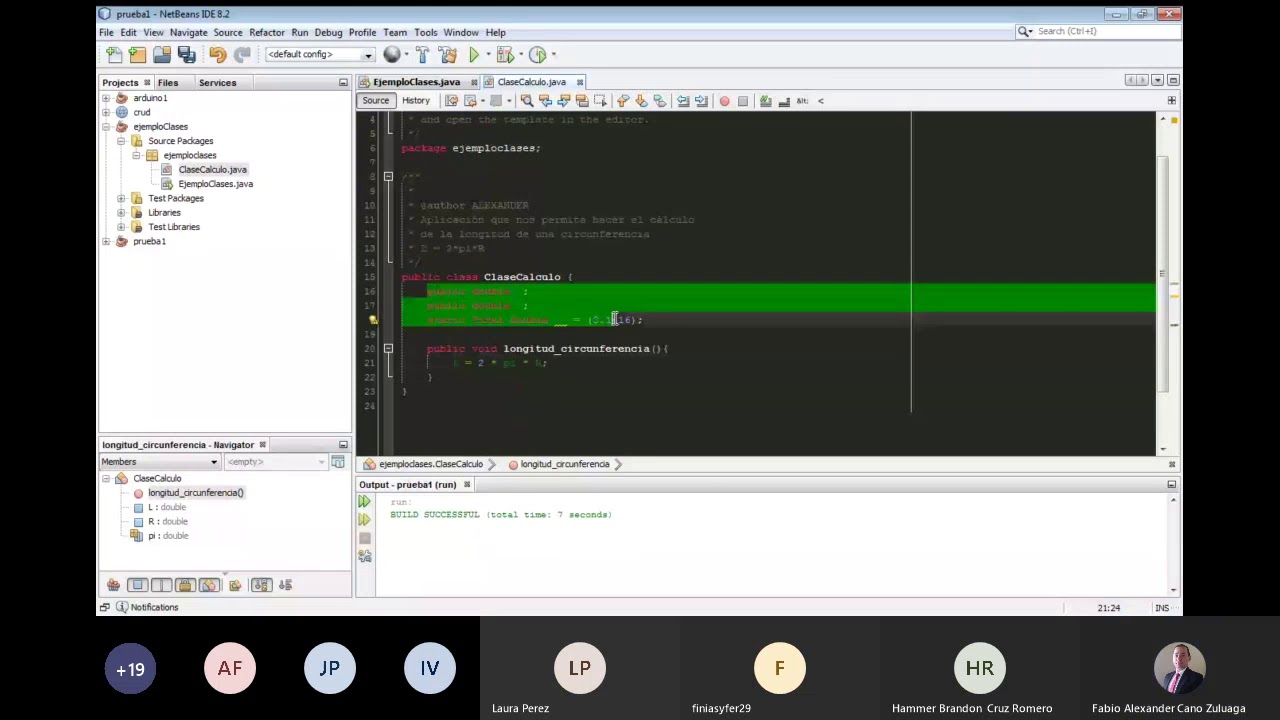Toggle Show Non-Public Members lock filter
The image size is (1280, 720).
tap(185, 585)
